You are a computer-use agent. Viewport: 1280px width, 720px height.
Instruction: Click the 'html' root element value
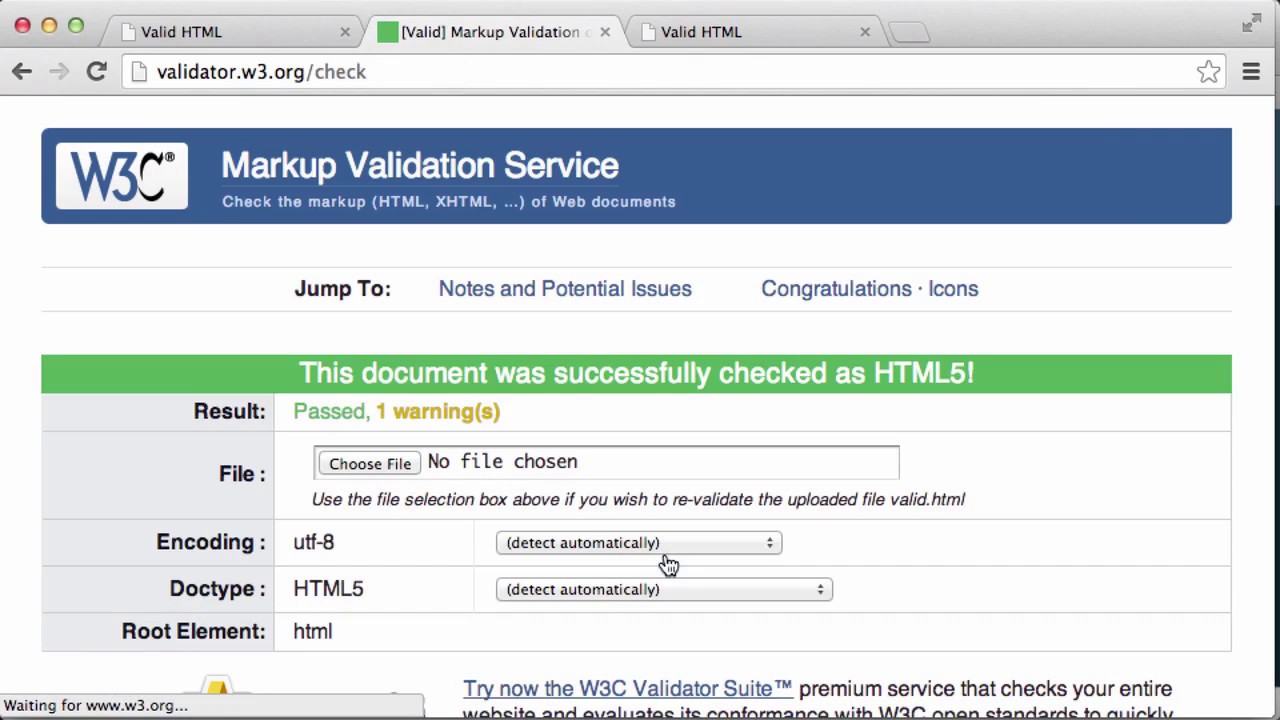pyautogui.click(x=312, y=631)
